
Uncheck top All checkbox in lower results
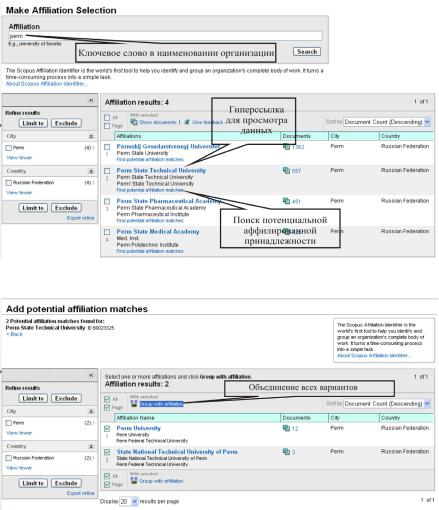click(107, 399)
